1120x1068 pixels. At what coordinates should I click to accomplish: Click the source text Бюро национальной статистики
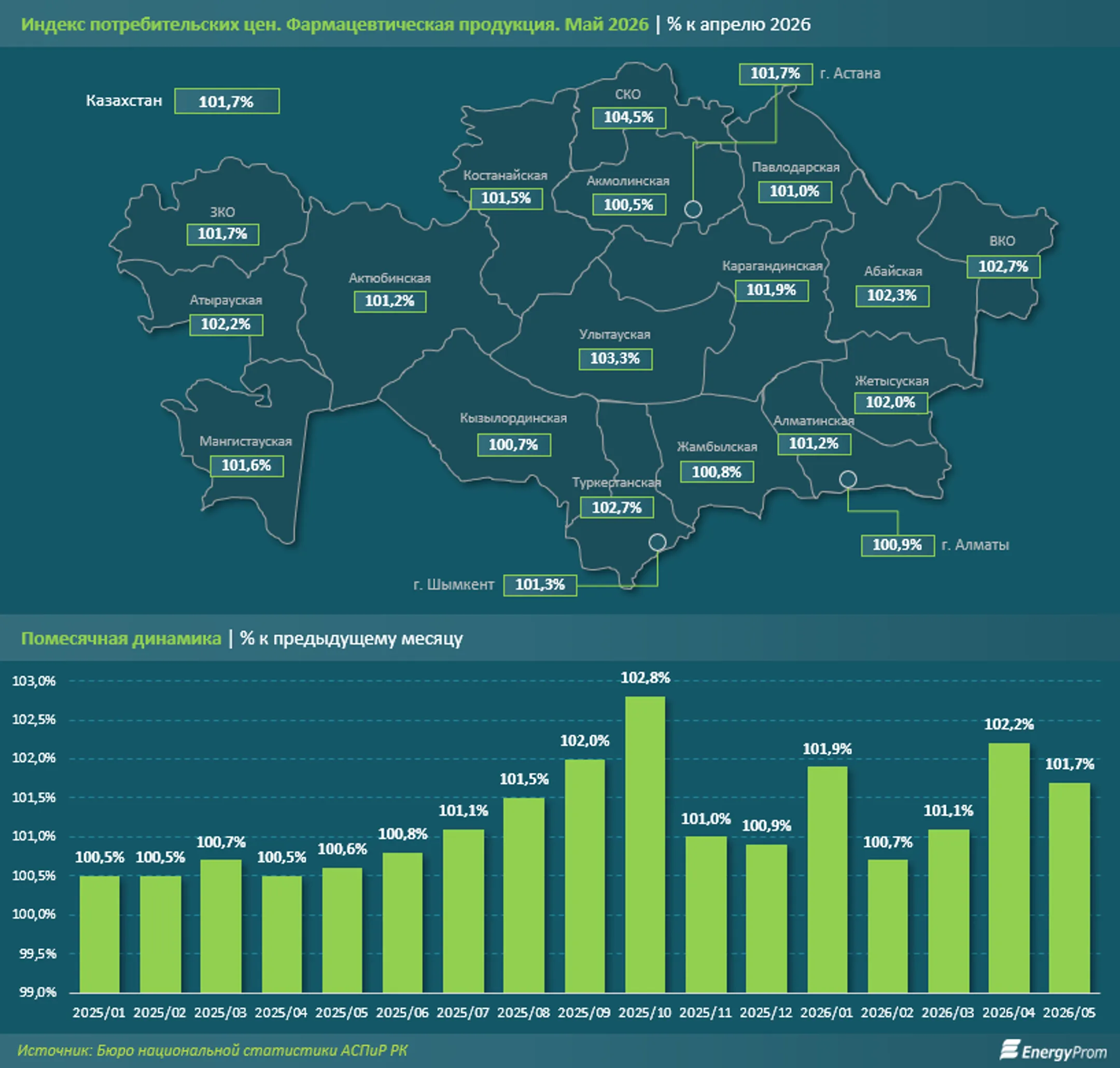(x=216, y=1050)
